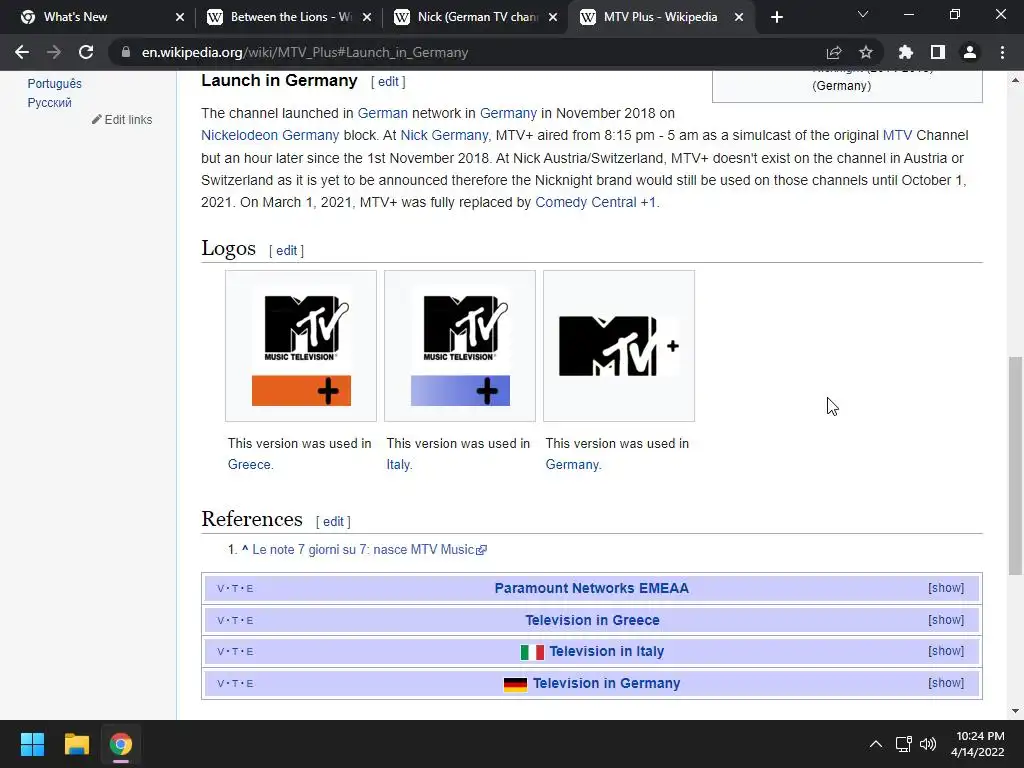This screenshot has width=1024, height=768.
Task: Follow the Greece caption link
Action: tap(250, 464)
